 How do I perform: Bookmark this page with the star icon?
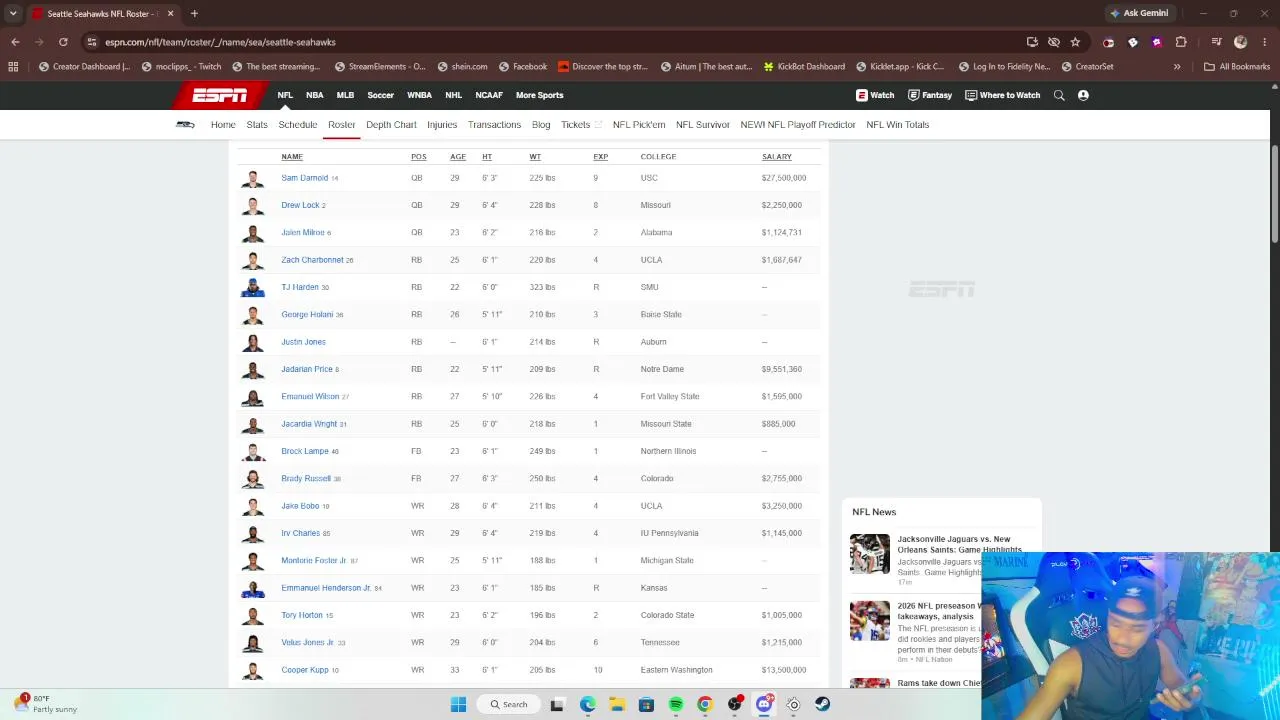point(1075,42)
